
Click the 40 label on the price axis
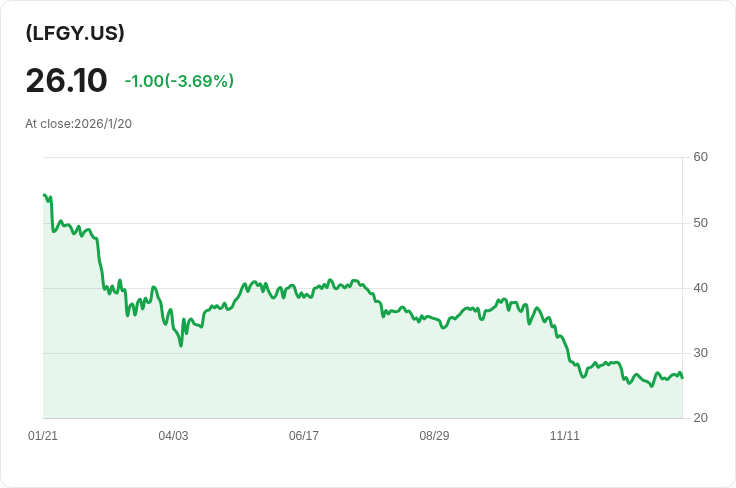(x=700, y=288)
